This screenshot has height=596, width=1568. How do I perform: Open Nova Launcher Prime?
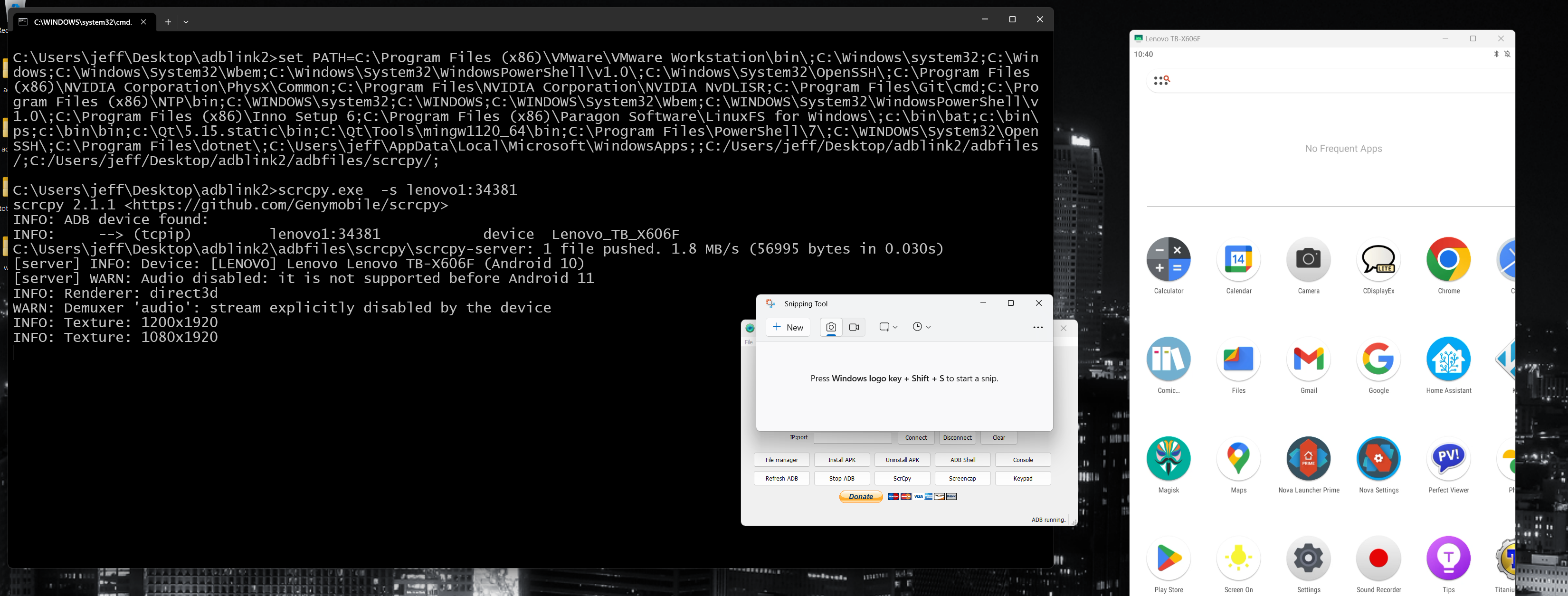pyautogui.click(x=1308, y=459)
